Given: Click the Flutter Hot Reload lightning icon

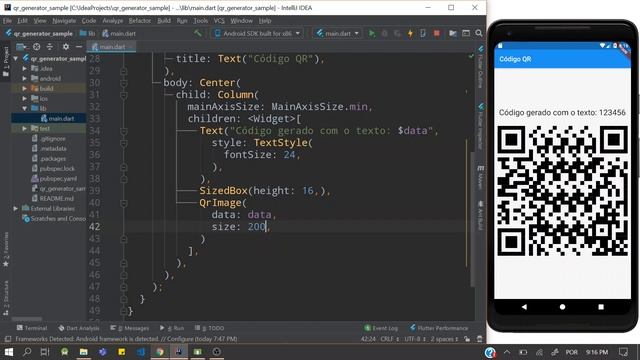Looking at the screenshot, I should click(x=410, y=33).
